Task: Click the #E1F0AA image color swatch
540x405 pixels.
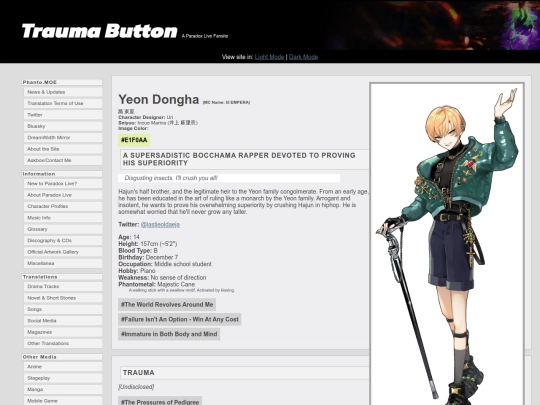Action: [x=134, y=140]
